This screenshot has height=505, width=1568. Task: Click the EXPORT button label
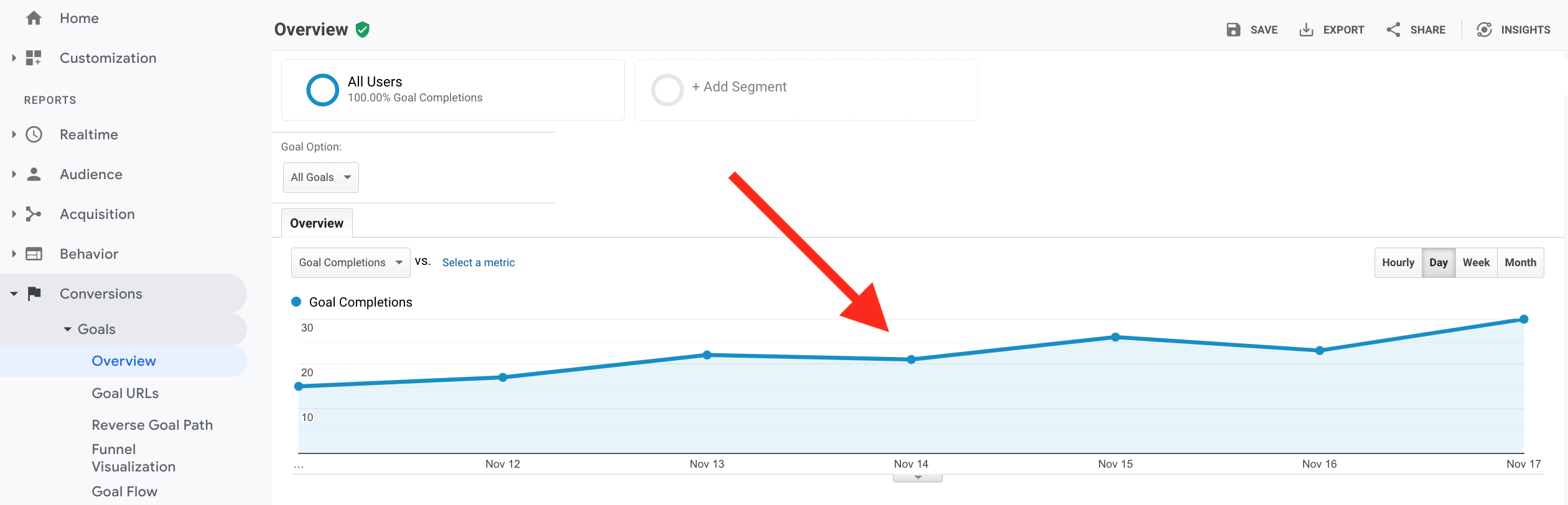click(x=1343, y=30)
